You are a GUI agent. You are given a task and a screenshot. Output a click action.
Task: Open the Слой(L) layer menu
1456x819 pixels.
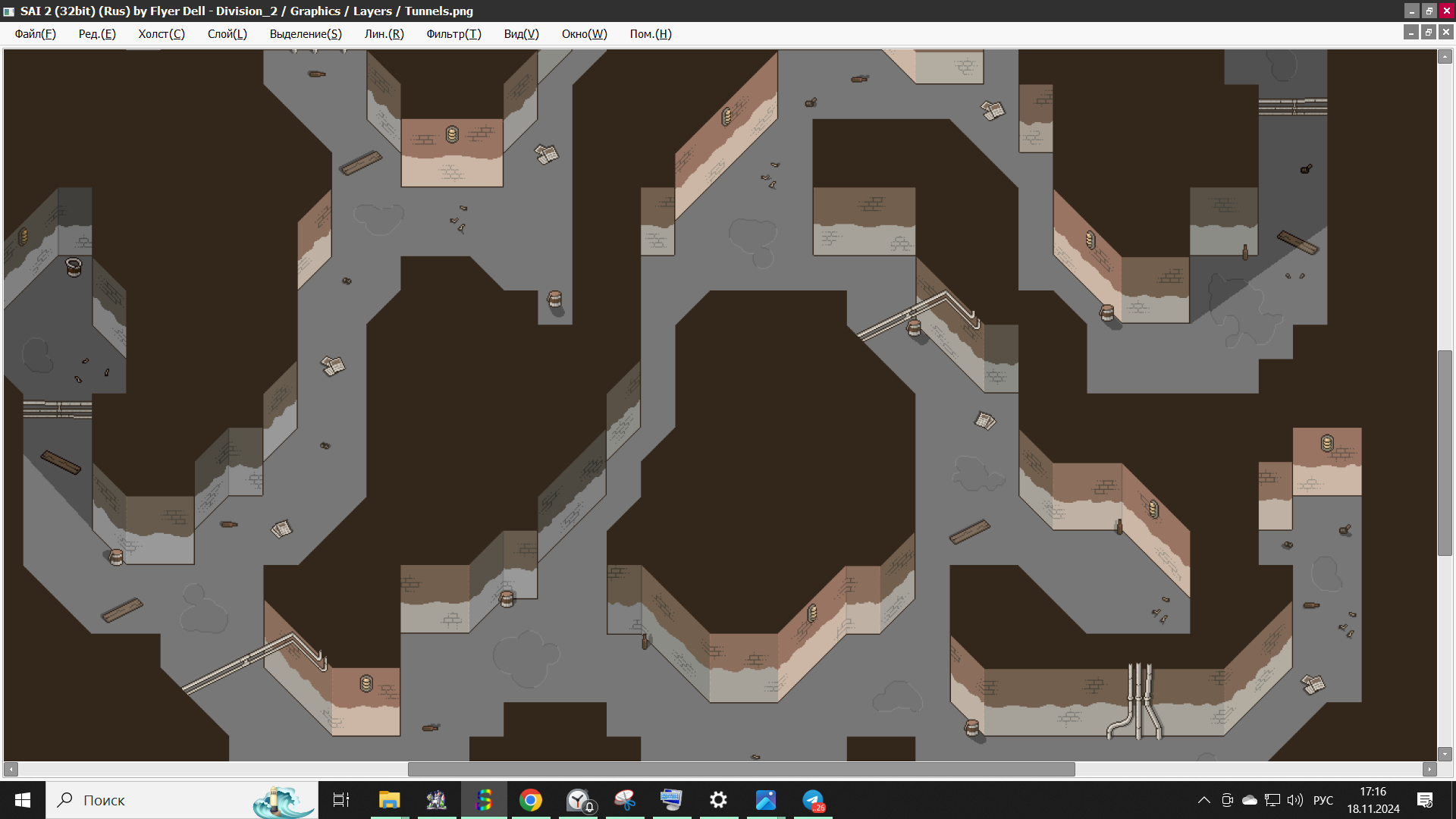[x=227, y=34]
